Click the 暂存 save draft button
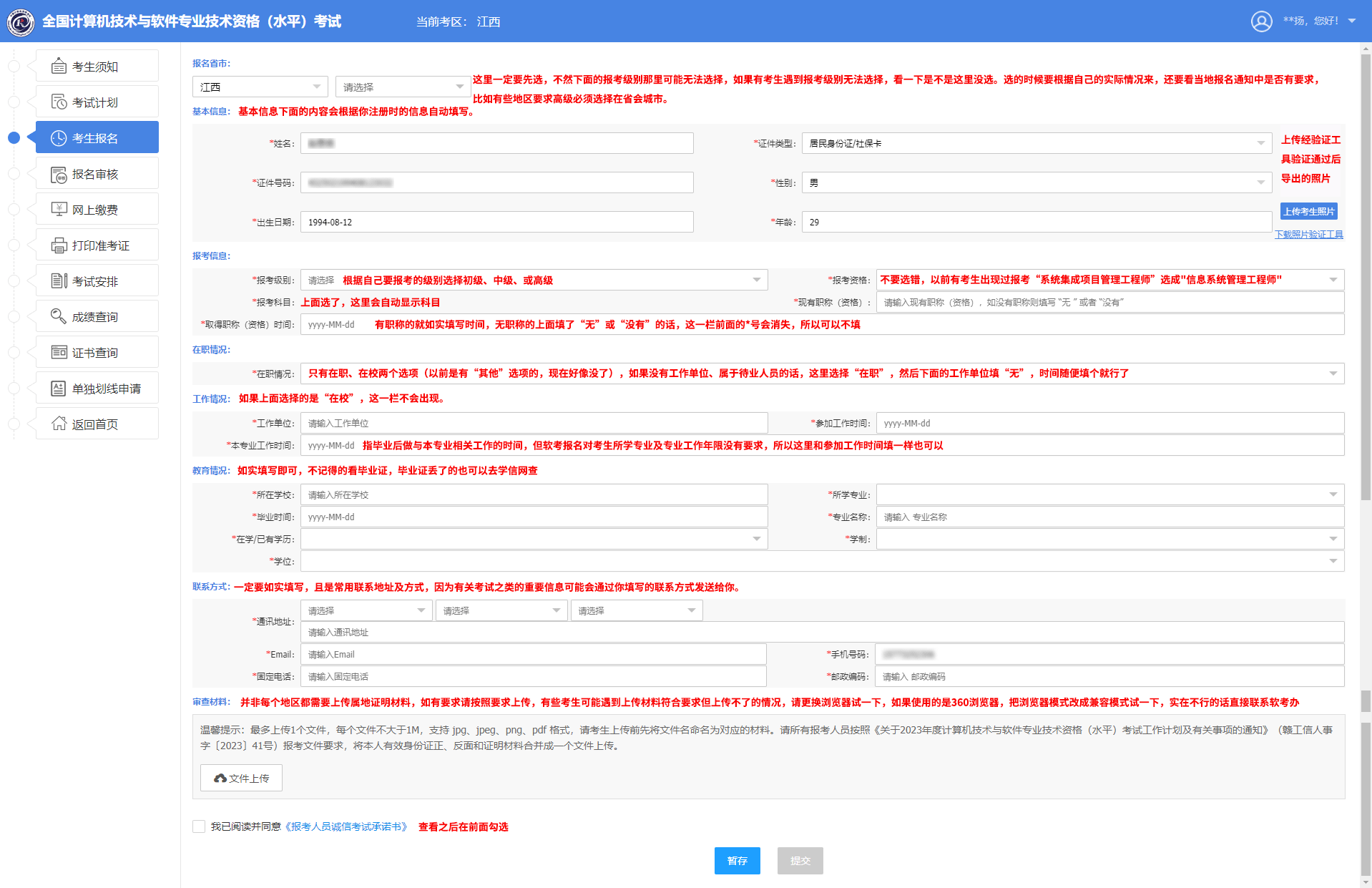This screenshot has height=888, width=1372. click(x=737, y=861)
